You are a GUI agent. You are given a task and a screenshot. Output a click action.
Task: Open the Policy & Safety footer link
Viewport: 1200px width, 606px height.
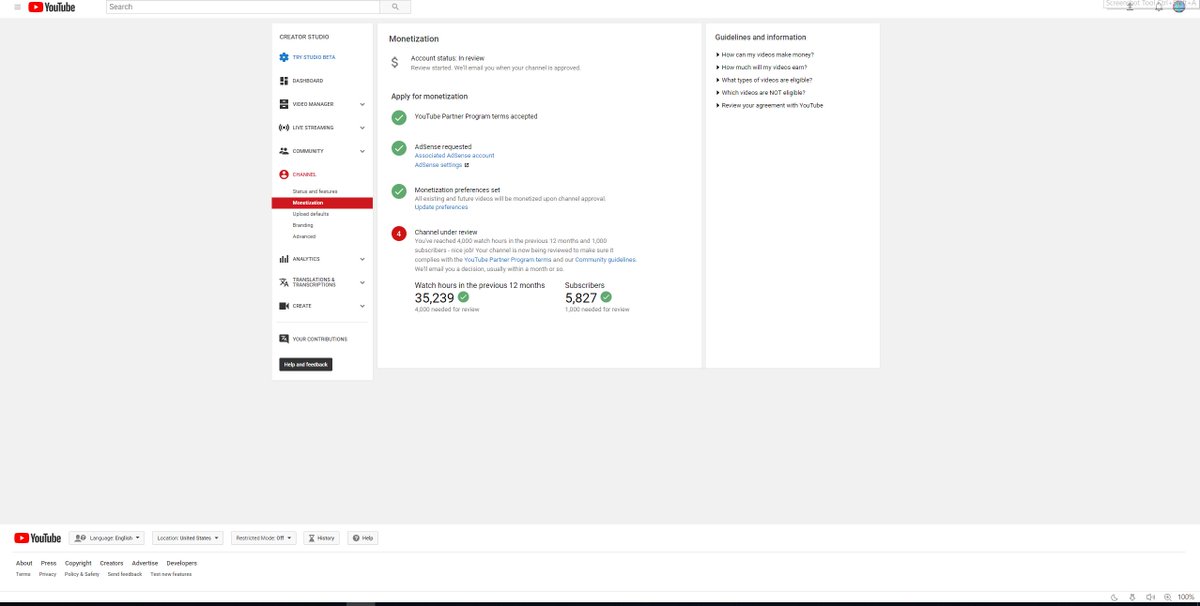[82, 574]
